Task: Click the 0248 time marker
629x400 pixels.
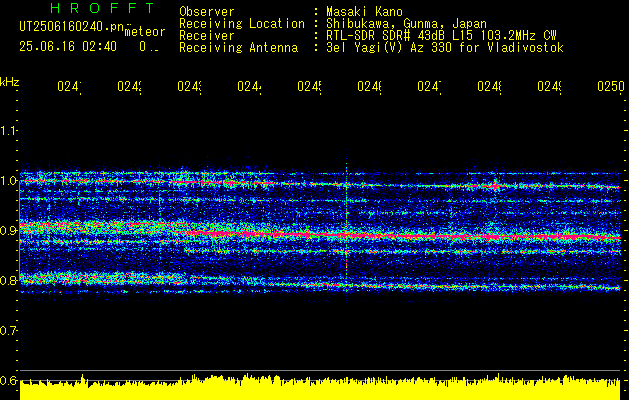Action: tap(489, 86)
